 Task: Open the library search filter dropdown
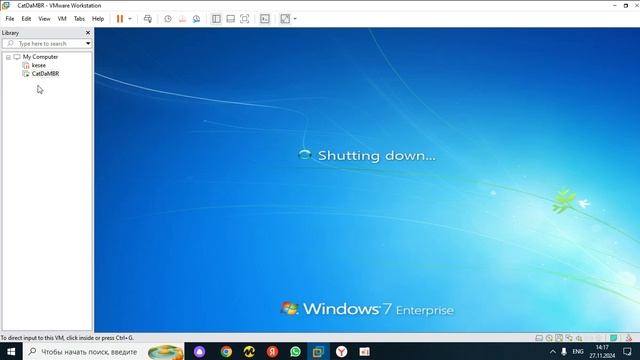tap(88, 43)
